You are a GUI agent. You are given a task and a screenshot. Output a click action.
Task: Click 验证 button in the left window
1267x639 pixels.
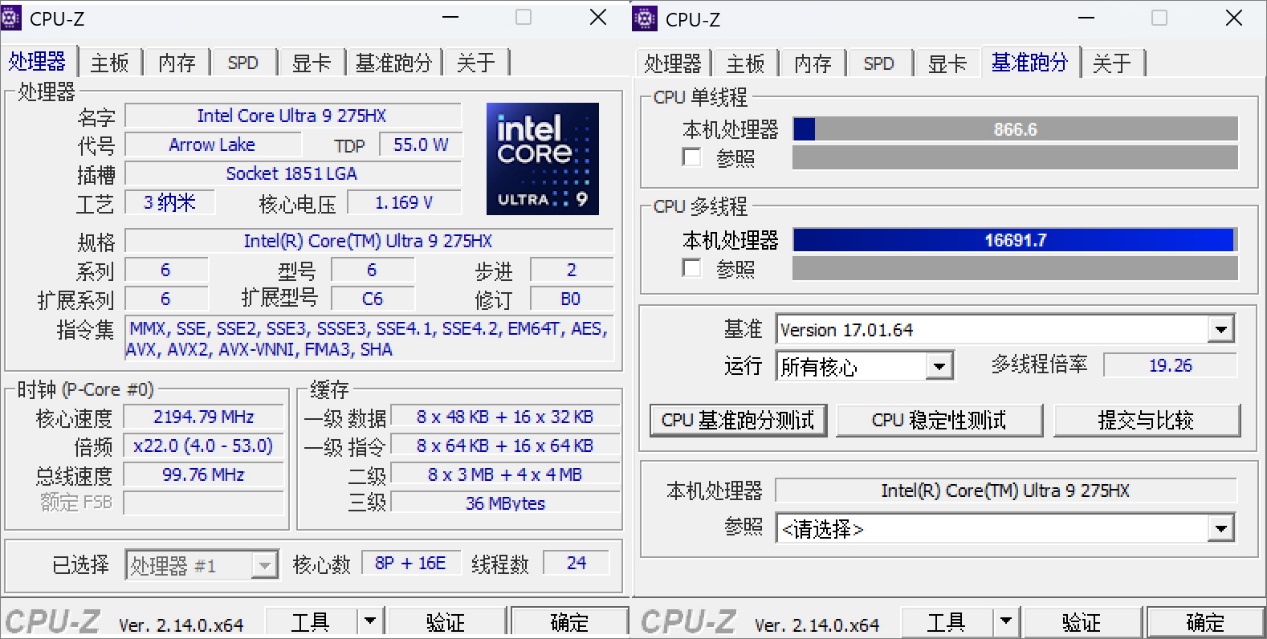point(445,623)
